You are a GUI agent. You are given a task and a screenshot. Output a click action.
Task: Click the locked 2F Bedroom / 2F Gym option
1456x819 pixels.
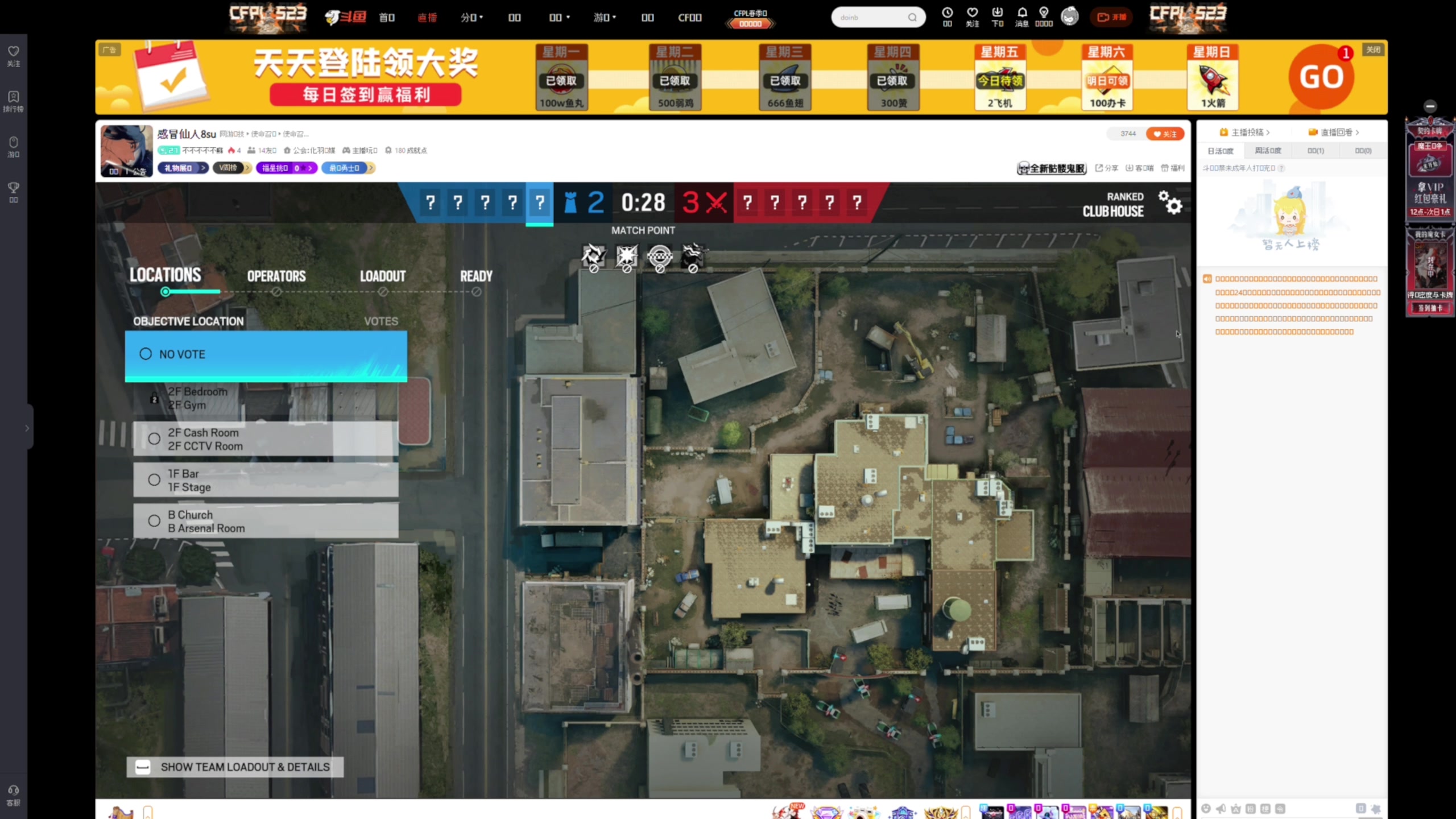point(266,398)
